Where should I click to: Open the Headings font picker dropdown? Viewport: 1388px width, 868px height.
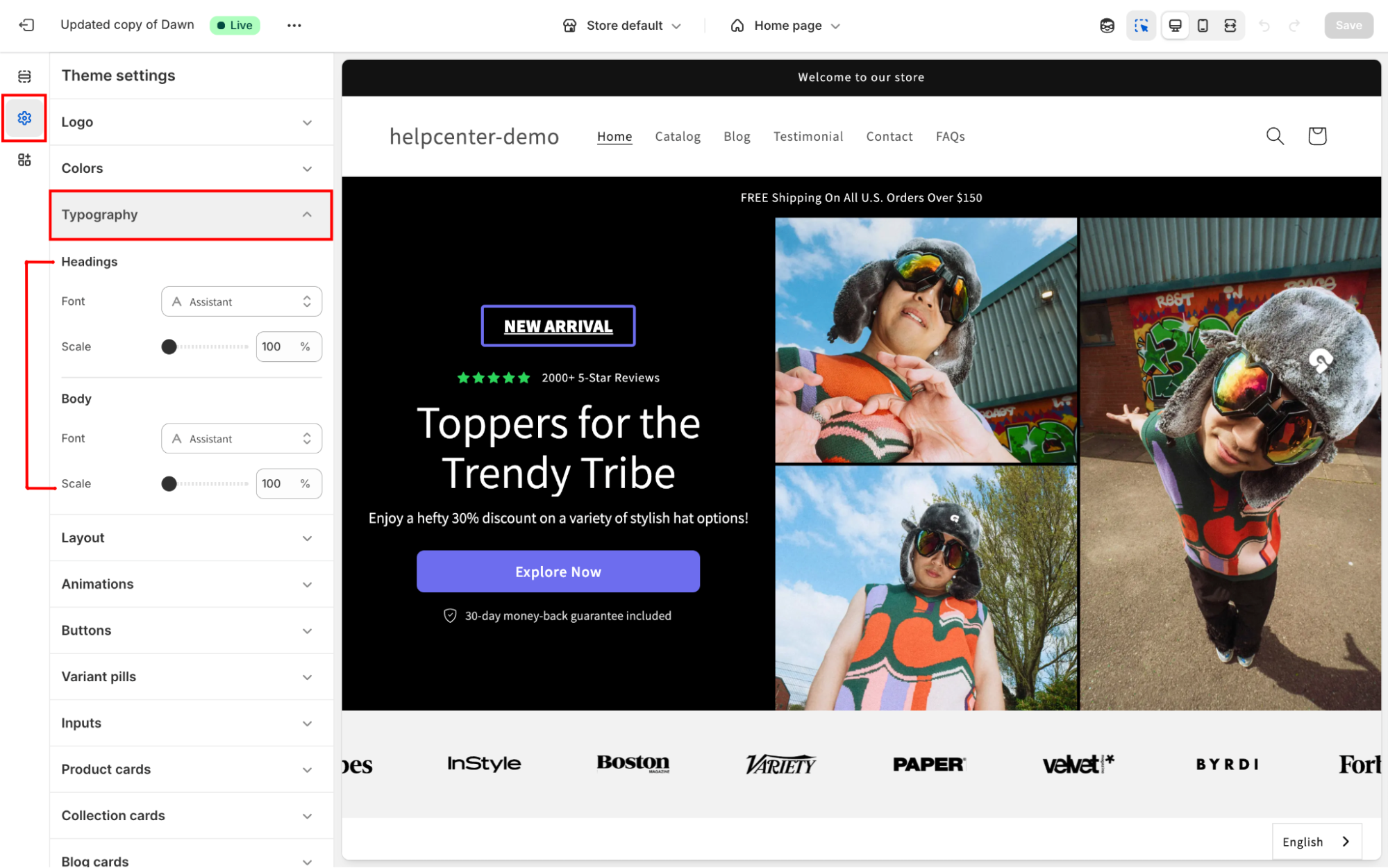click(x=241, y=301)
